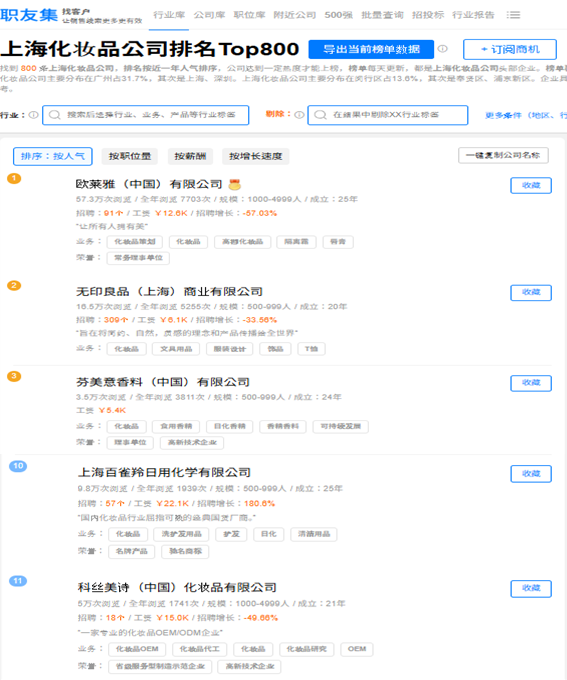Click the rank 10 badge
The width and height of the screenshot is (567, 680).
coord(18,466)
